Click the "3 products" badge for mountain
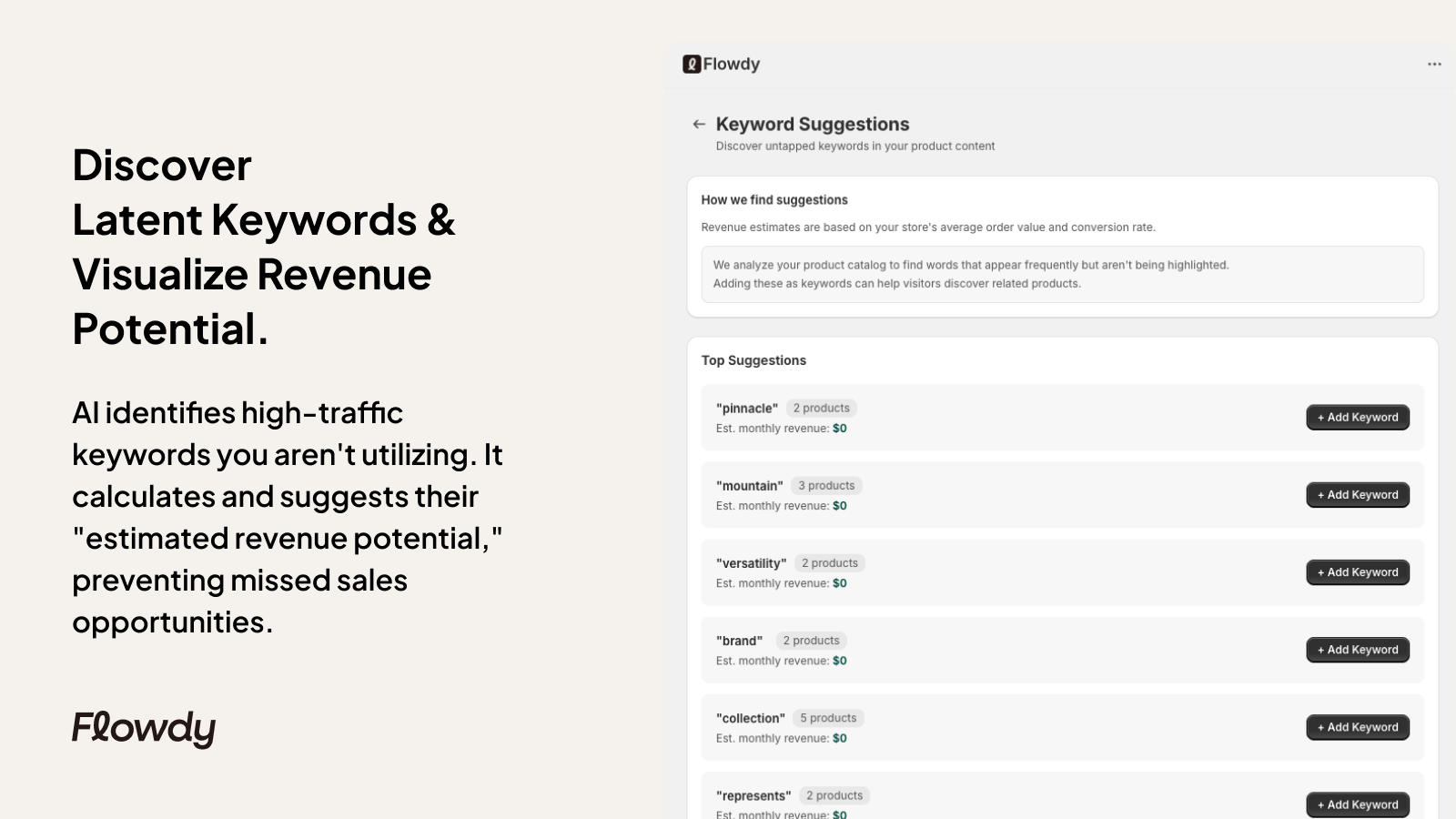Screen dimensions: 1456x819 pos(826,486)
